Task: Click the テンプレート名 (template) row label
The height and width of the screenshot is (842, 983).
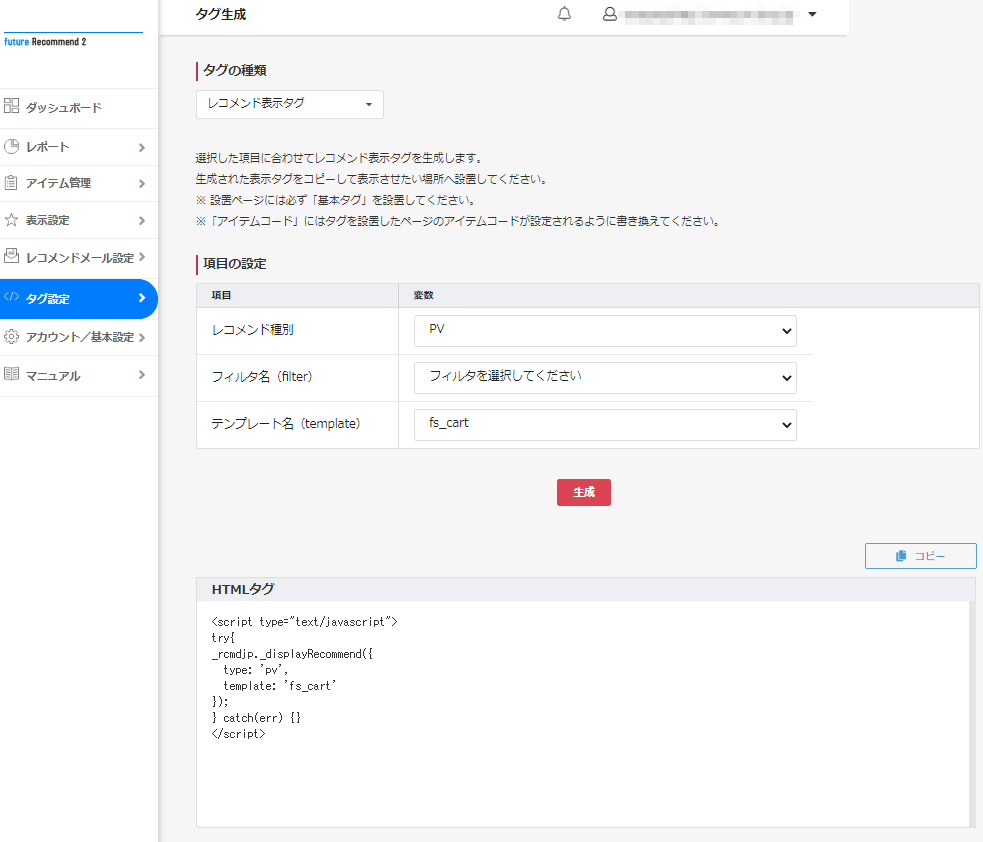Action: point(286,424)
